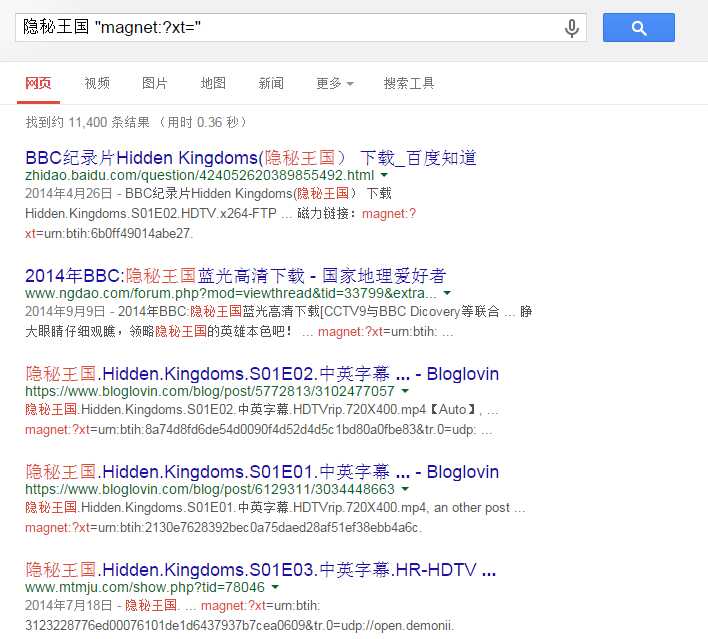The width and height of the screenshot is (708, 639).
Task: Click snippet text xt=urn:btih:6b0ff49014abe27
Action: (109, 233)
